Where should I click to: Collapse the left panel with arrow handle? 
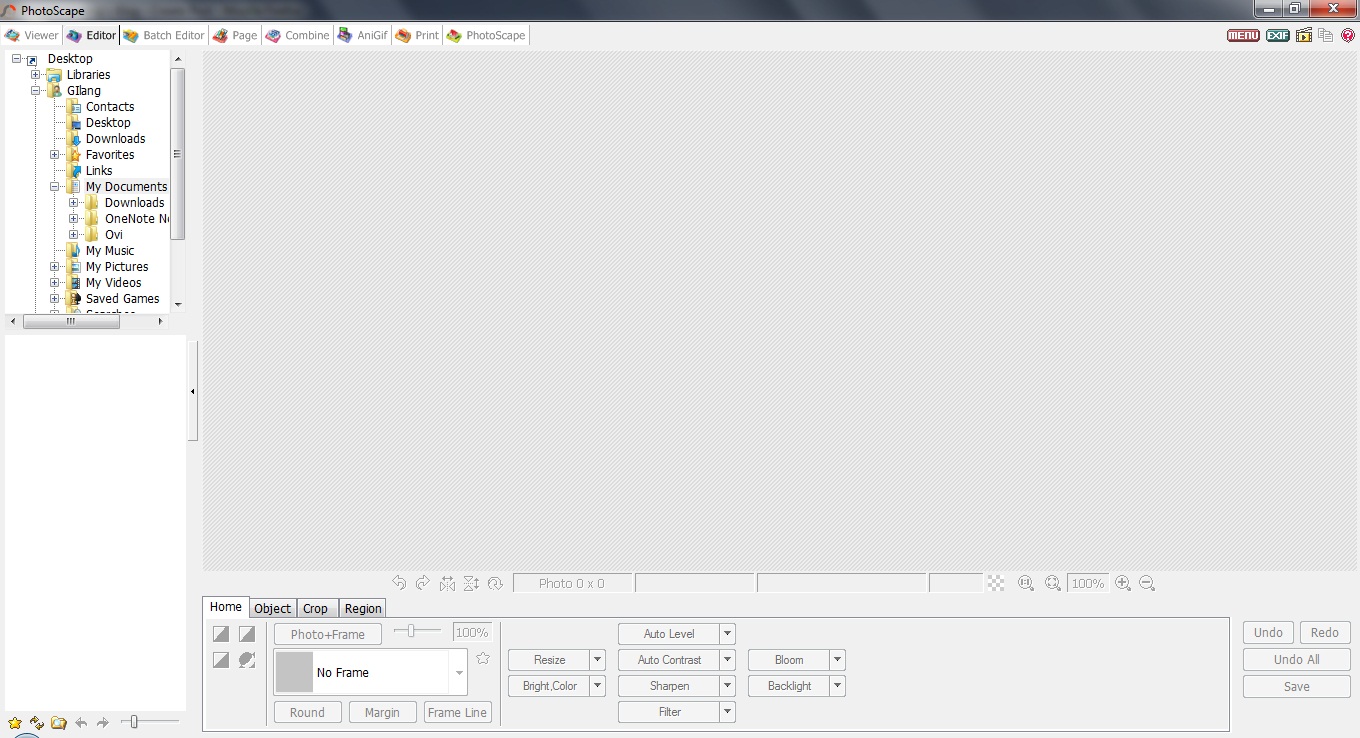(x=192, y=391)
